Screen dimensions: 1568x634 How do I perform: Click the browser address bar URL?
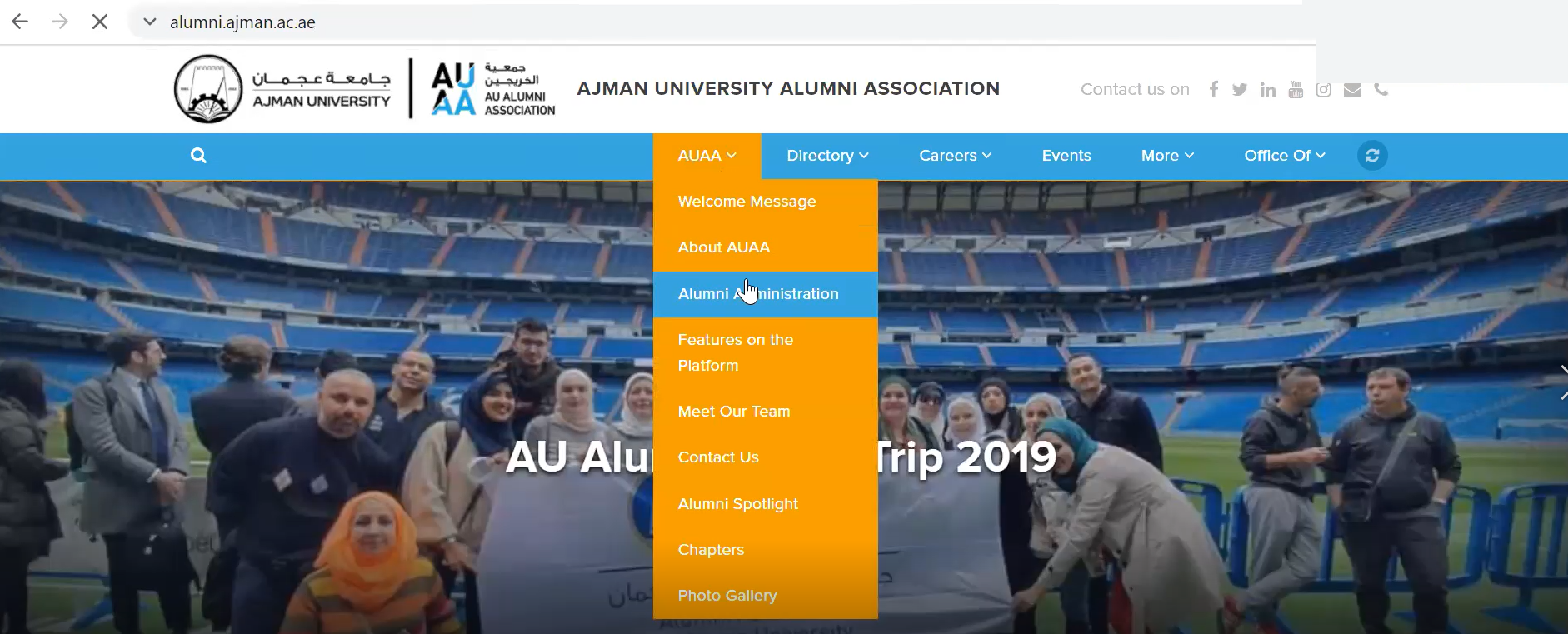point(242,22)
